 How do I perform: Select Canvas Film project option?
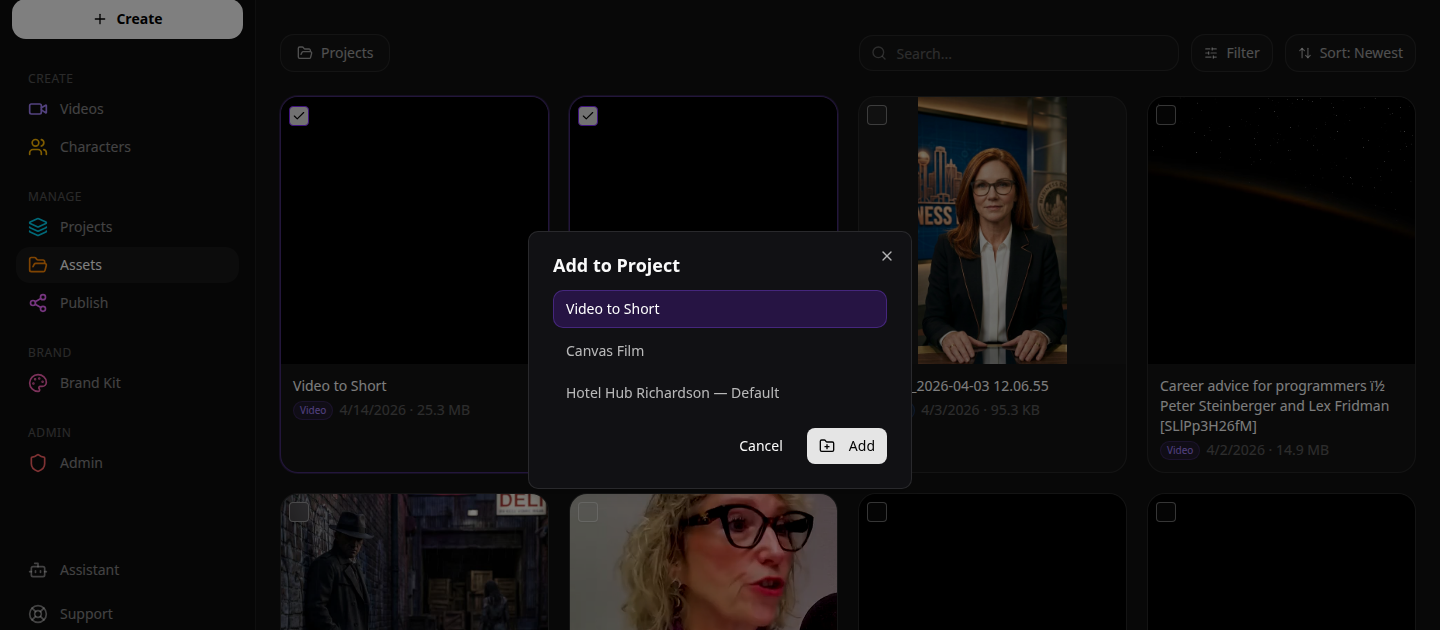pos(720,351)
